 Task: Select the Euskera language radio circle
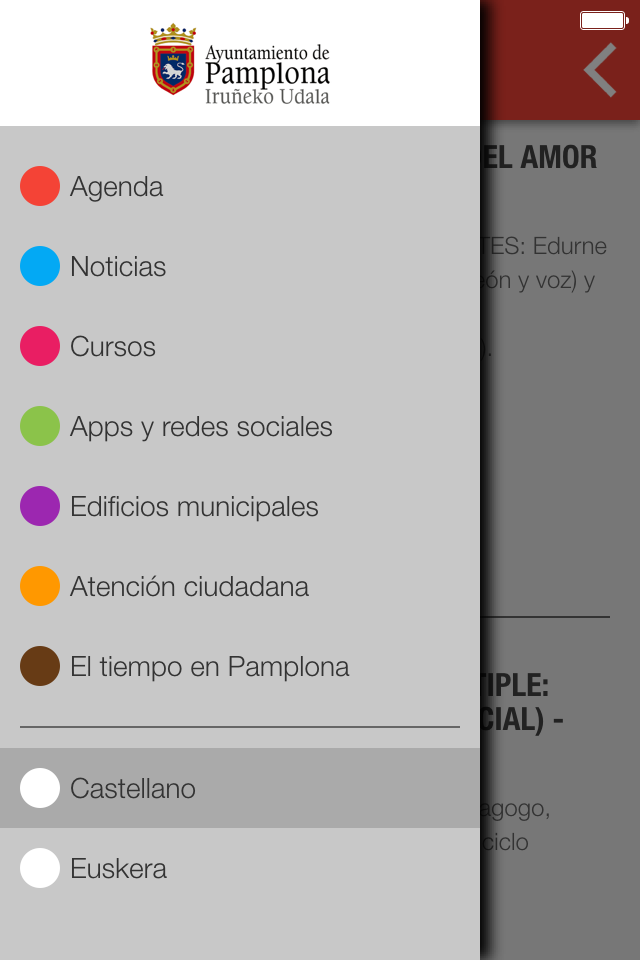tap(40, 868)
